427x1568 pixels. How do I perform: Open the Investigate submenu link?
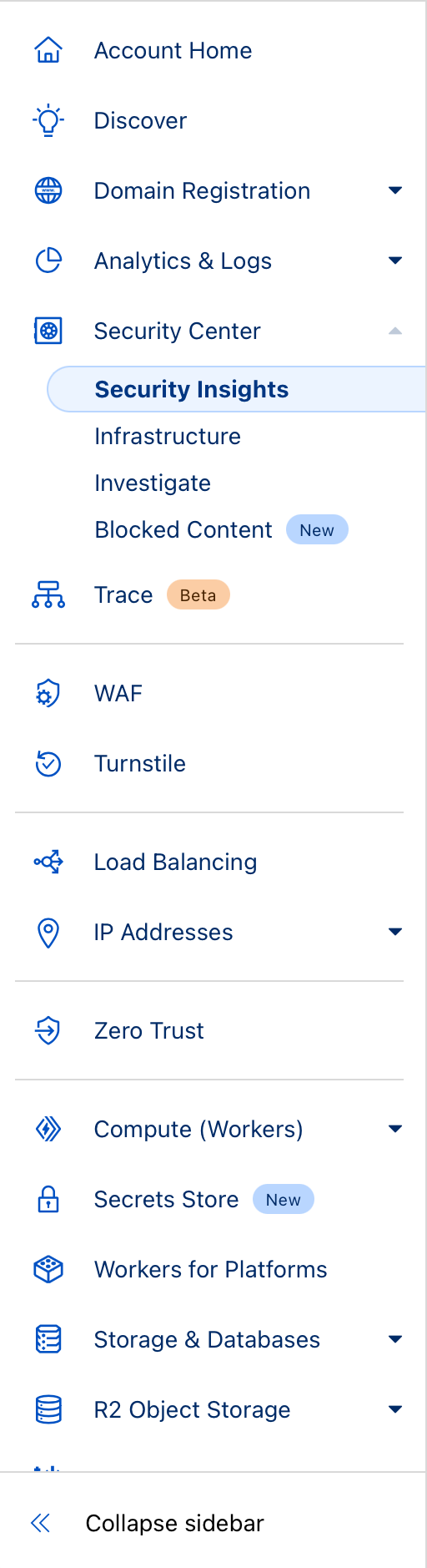pos(153,483)
